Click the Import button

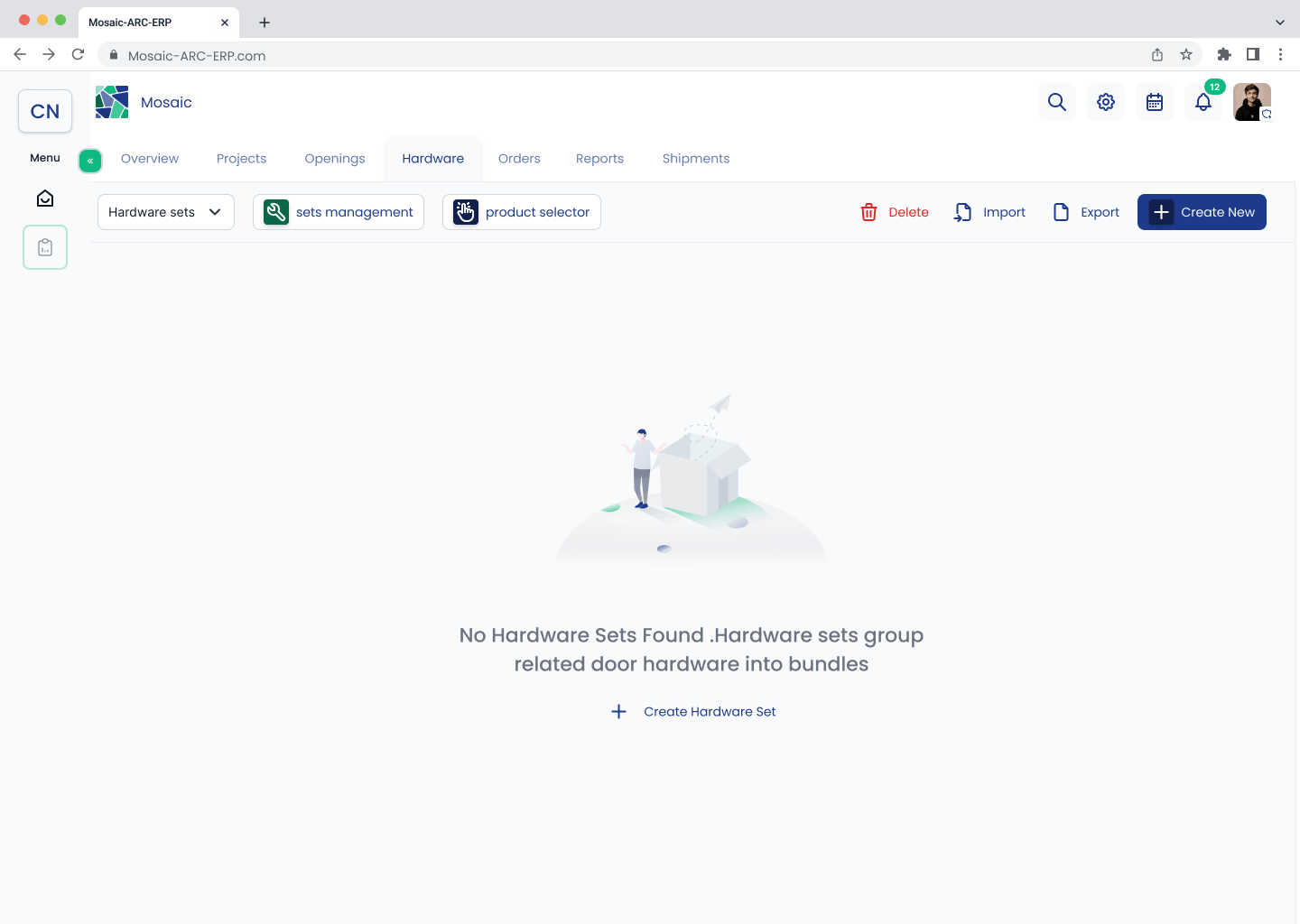[x=990, y=212]
